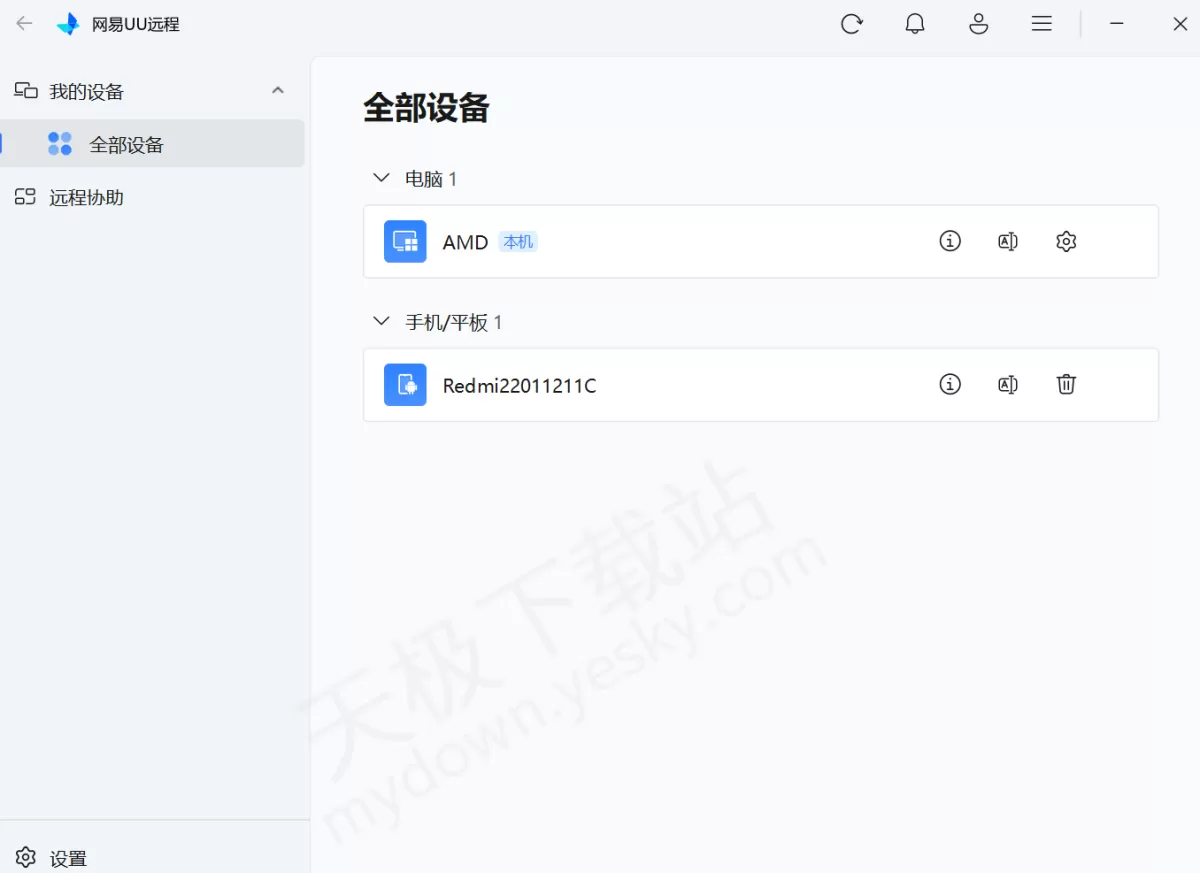Click the AMD computer device icon
Image resolution: width=1200 pixels, height=873 pixels.
click(x=405, y=241)
